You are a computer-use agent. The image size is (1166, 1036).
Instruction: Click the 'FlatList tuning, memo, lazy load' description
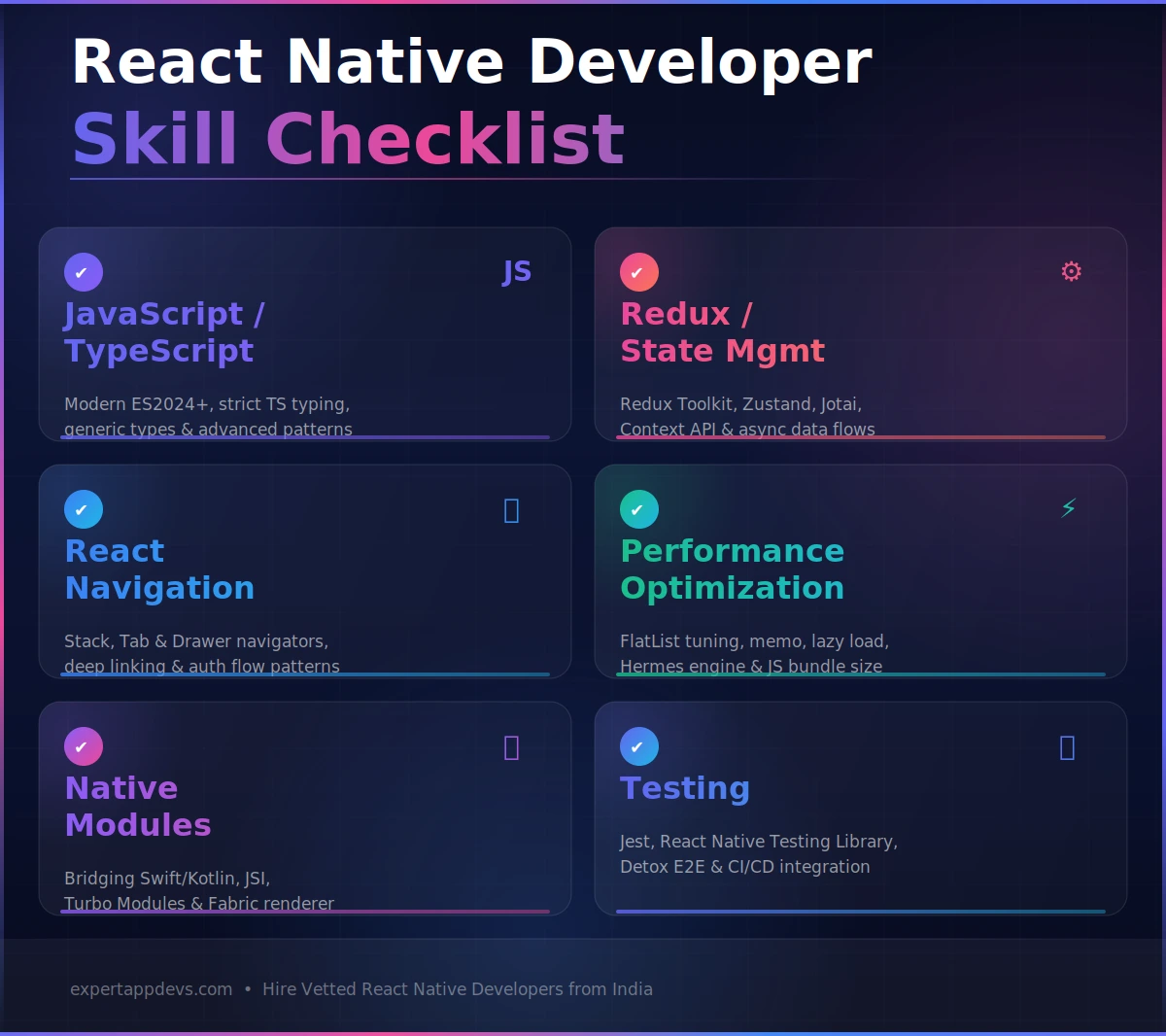754,641
